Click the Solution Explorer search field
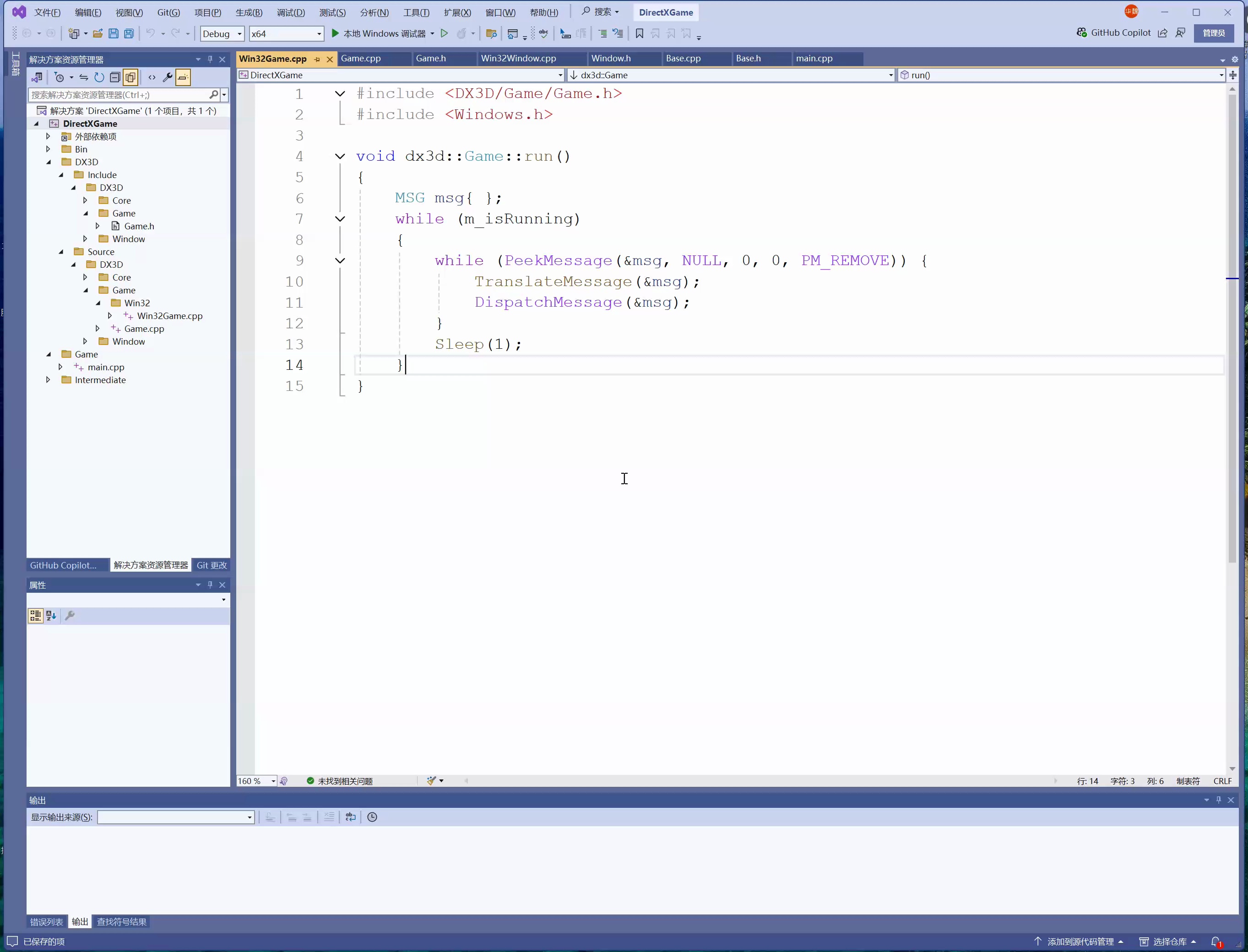This screenshot has width=1248, height=952. coord(119,95)
